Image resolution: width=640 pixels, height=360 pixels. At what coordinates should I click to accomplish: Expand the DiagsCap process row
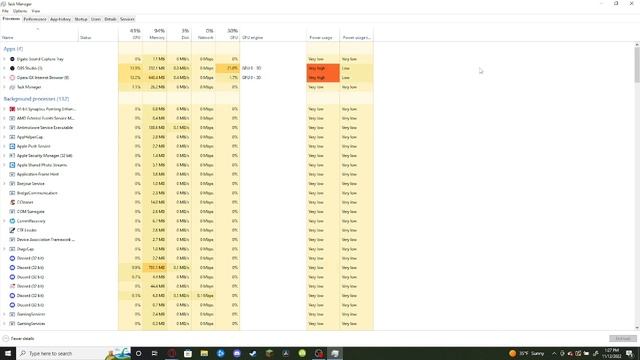click(x=4, y=249)
